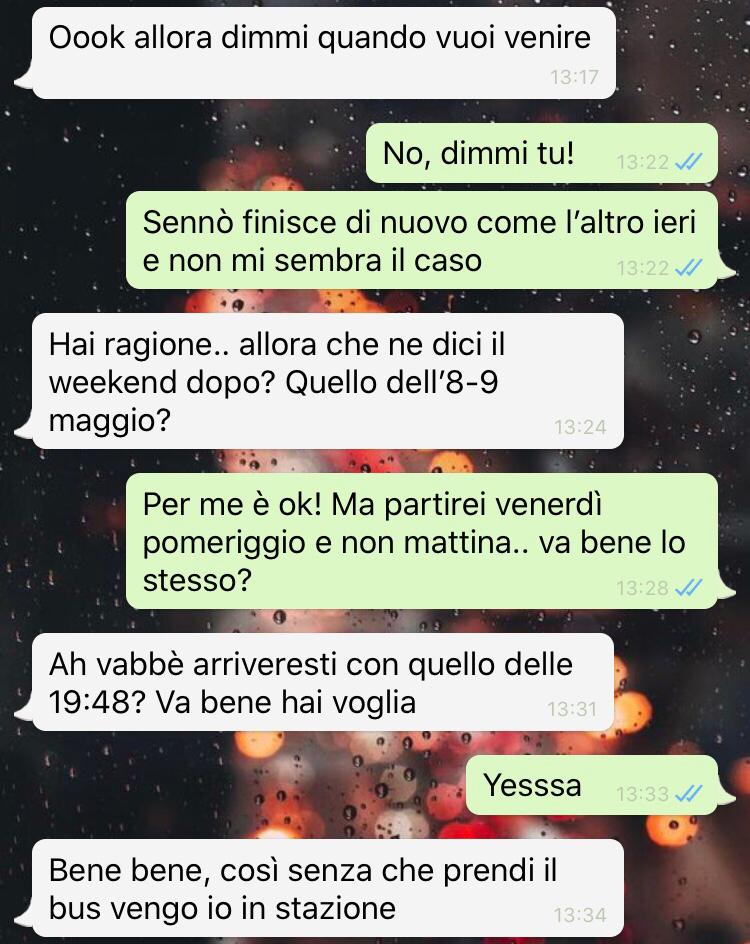Image resolution: width=750 pixels, height=944 pixels.
Task: Tap the 'Yesssa' message bubble
Action: (x=592, y=785)
